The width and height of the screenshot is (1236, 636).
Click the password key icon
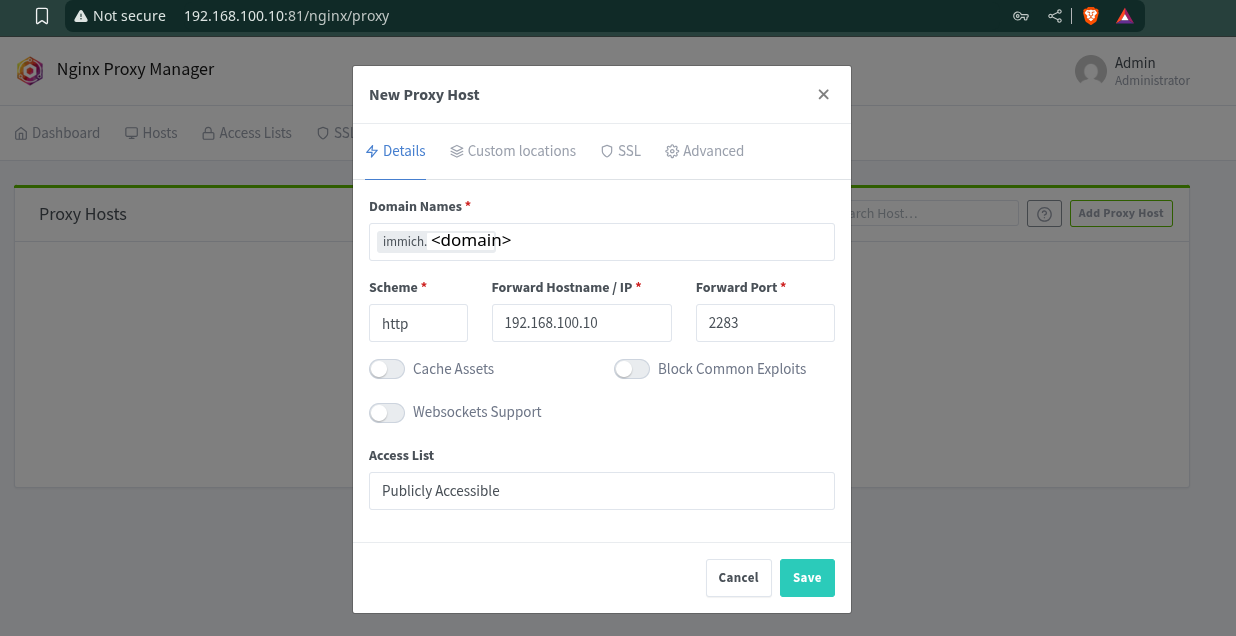pos(1021,16)
